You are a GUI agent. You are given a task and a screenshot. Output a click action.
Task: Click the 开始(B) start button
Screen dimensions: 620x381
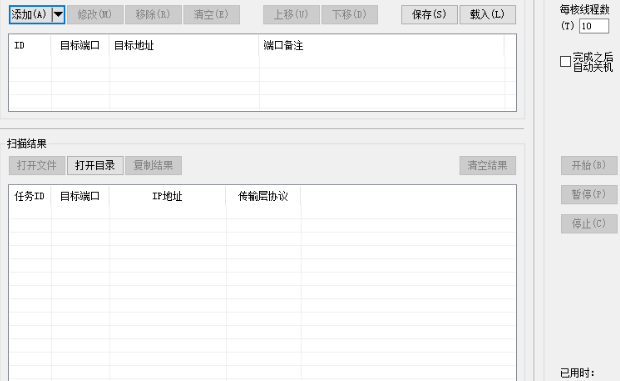coord(589,165)
